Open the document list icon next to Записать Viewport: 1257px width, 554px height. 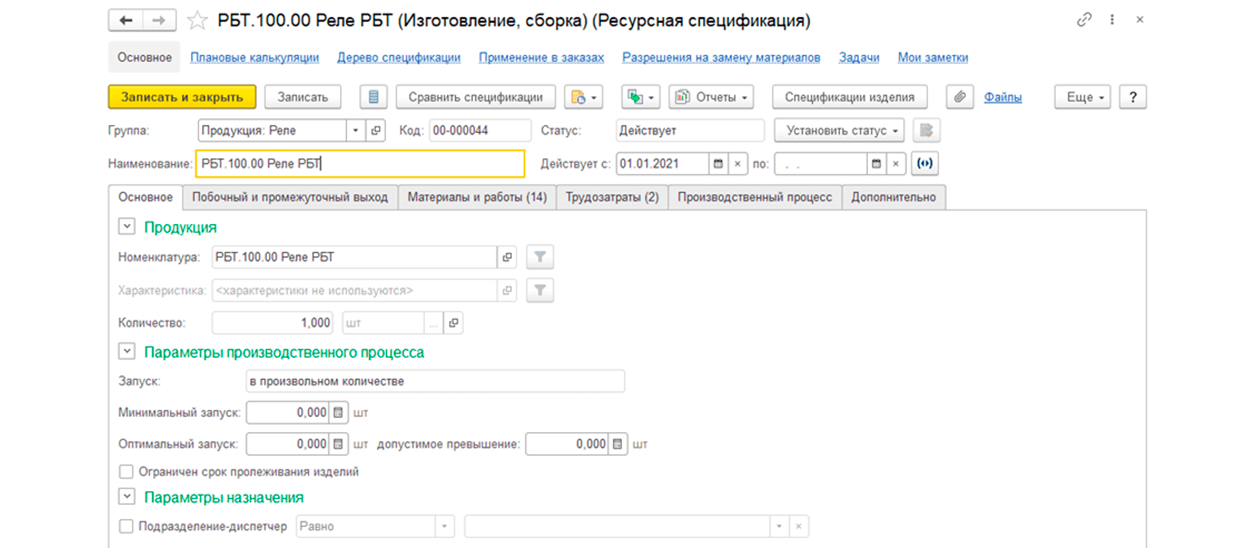[x=374, y=97]
